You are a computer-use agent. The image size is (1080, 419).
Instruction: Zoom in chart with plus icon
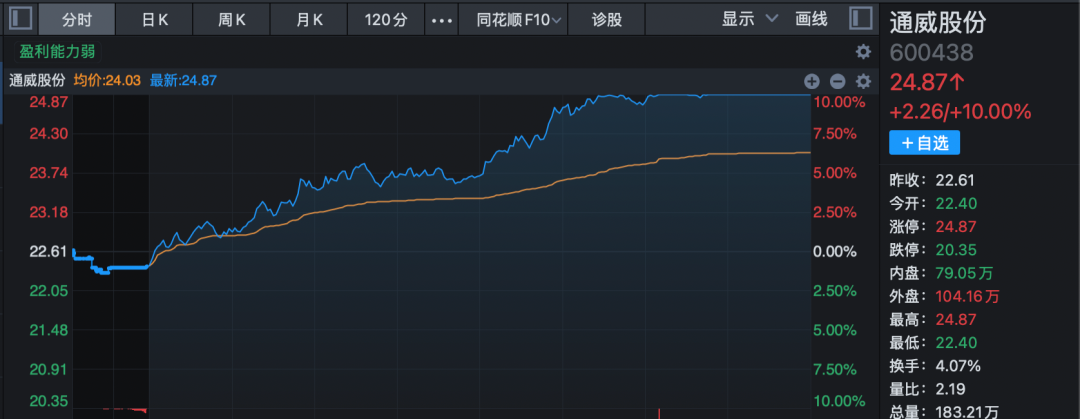pyautogui.click(x=812, y=82)
